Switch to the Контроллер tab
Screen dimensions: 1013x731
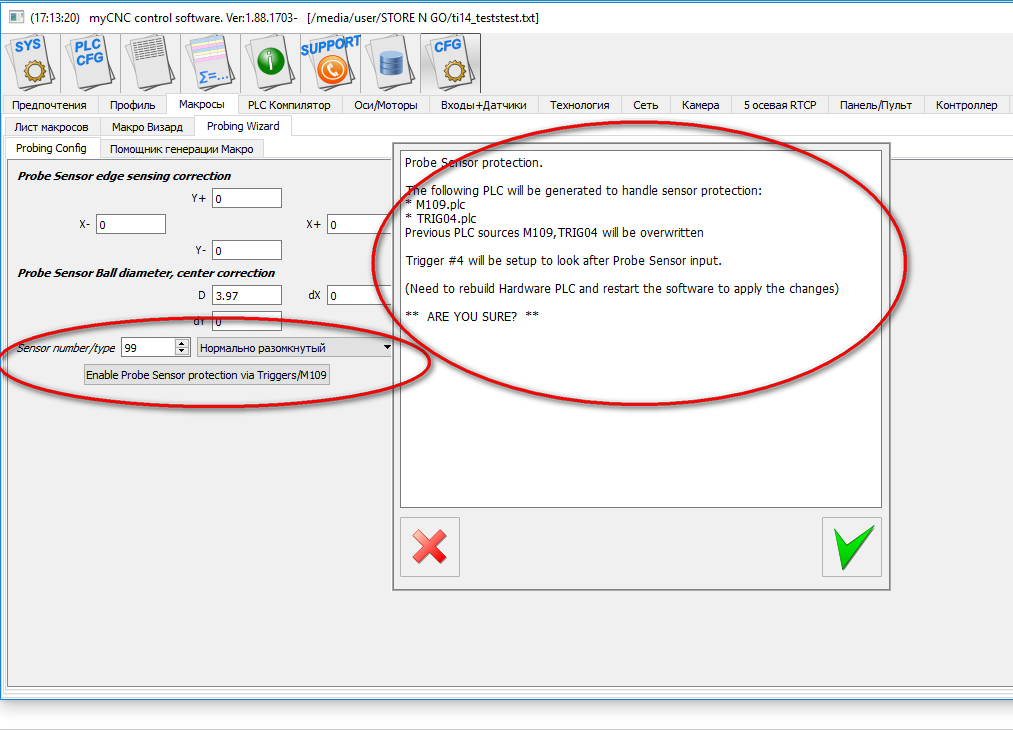click(x=966, y=105)
